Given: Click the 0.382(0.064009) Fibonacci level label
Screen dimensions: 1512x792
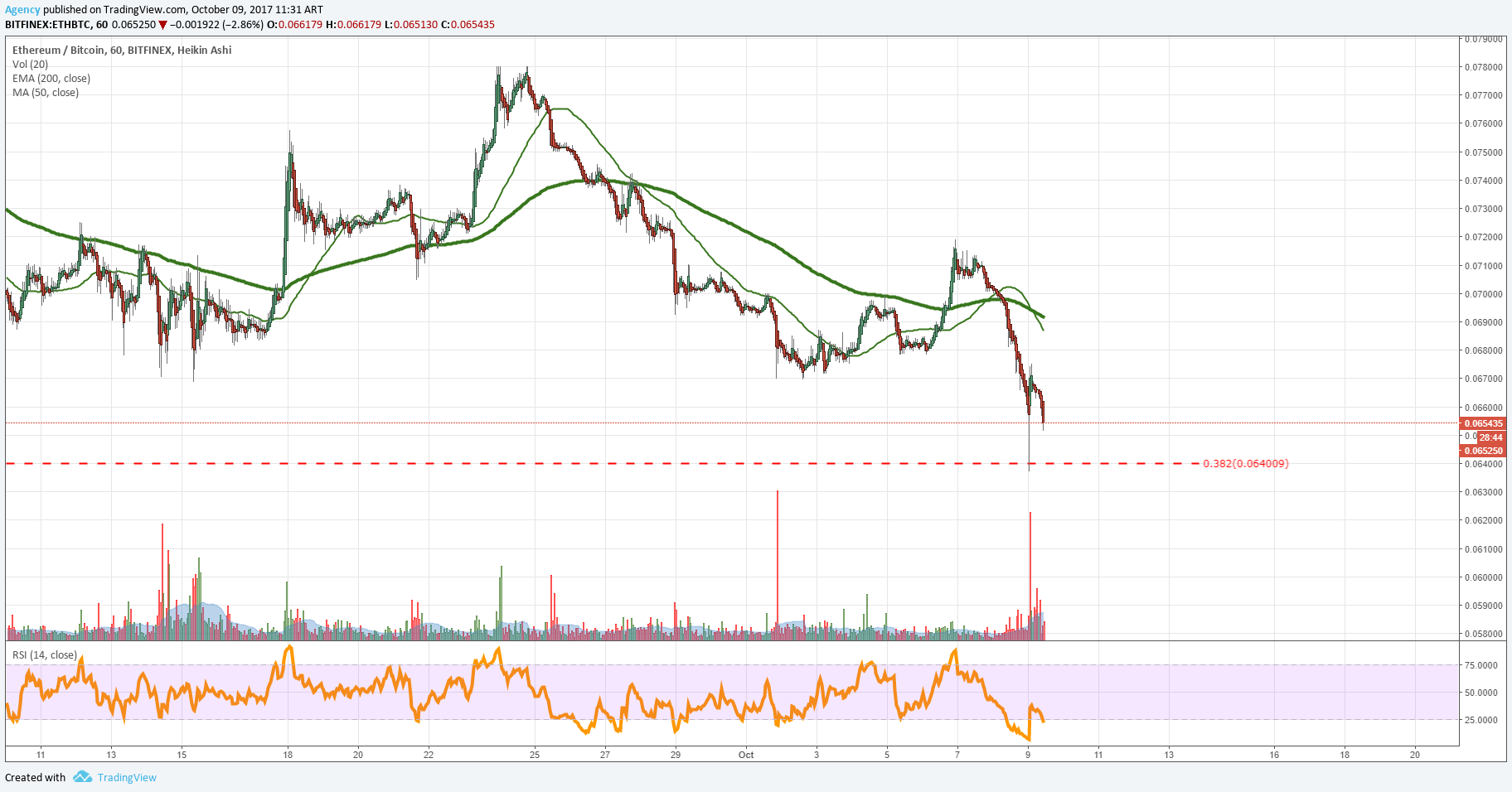Looking at the screenshot, I should pos(1246,463).
